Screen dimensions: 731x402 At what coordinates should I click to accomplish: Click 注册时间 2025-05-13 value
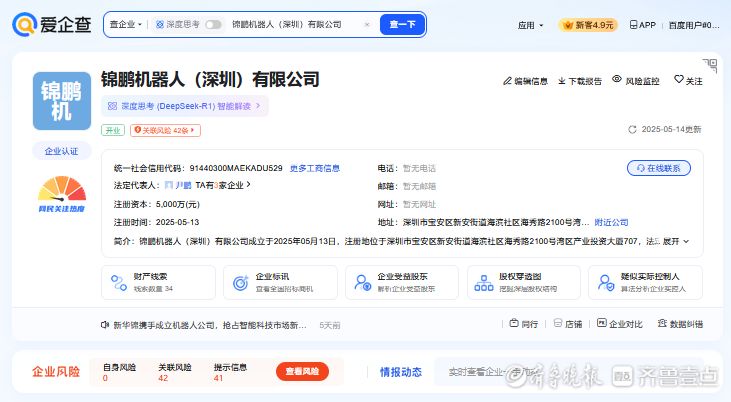(x=177, y=222)
